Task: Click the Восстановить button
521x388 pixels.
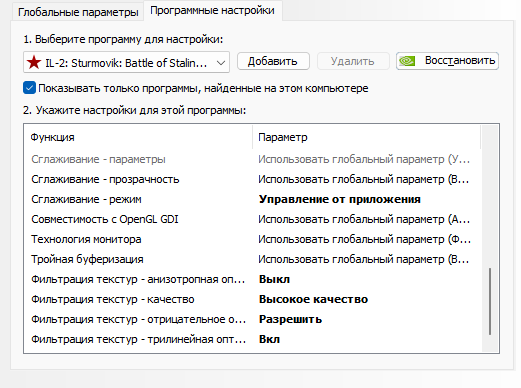Action: click(x=447, y=61)
